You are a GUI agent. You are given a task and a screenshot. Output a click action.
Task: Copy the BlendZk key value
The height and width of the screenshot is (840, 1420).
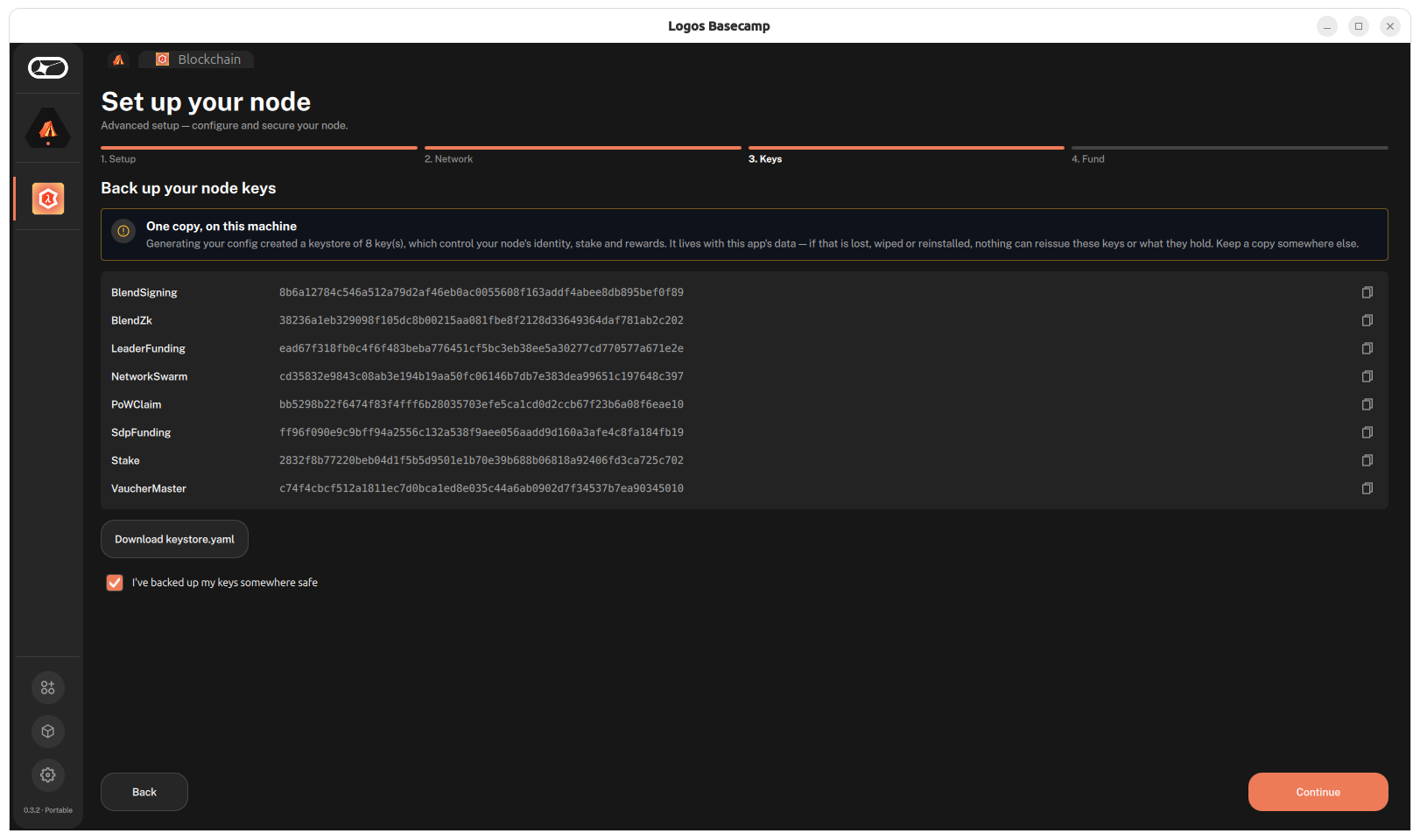click(x=1367, y=320)
